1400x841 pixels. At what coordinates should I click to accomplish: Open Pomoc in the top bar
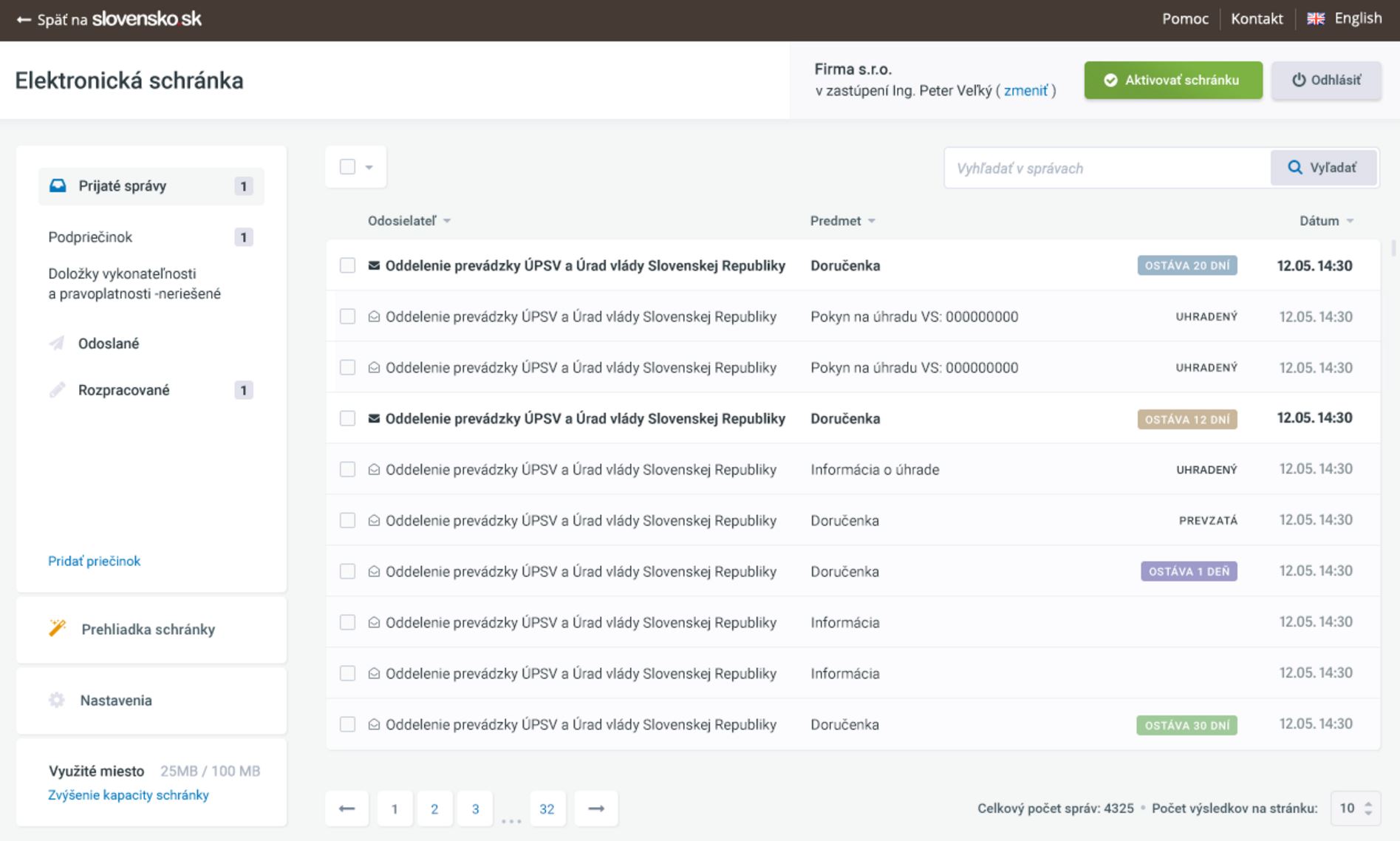click(x=1184, y=19)
